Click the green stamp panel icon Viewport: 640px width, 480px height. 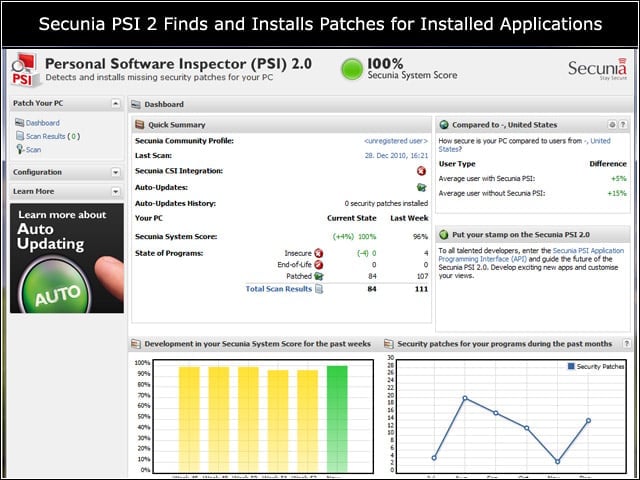pyautogui.click(x=444, y=235)
